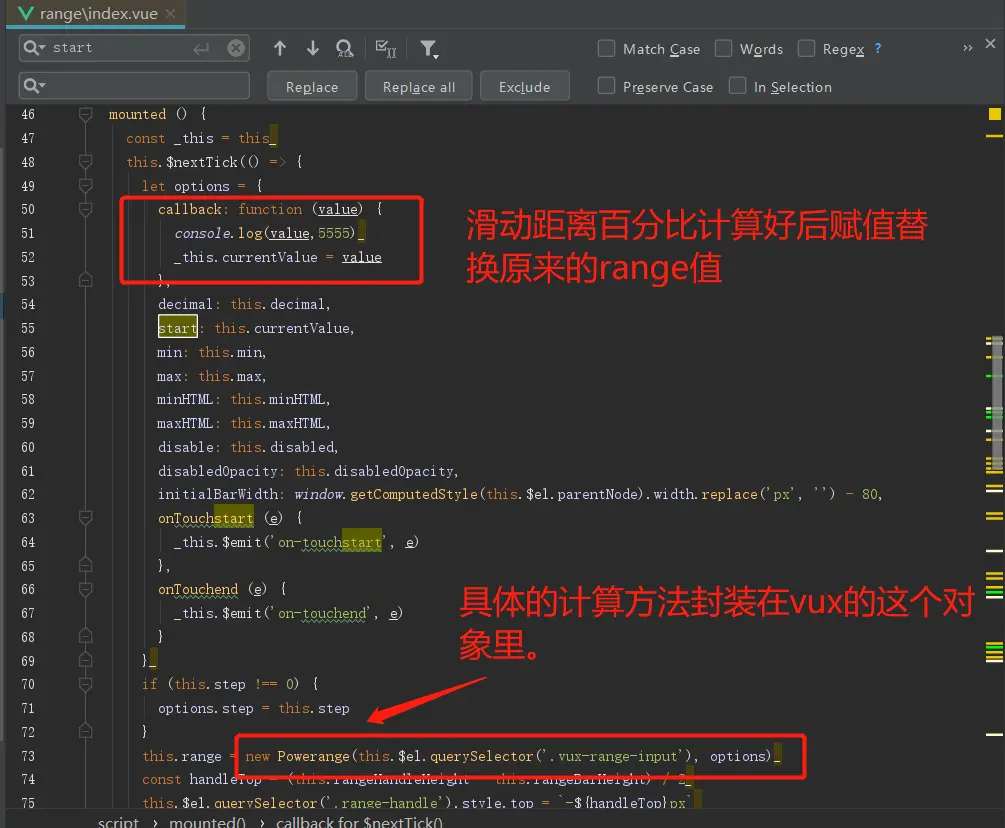Viewport: 1005px width, 828px height.
Task: Click disabledOpacity key on line 61
Action: pos(217,471)
